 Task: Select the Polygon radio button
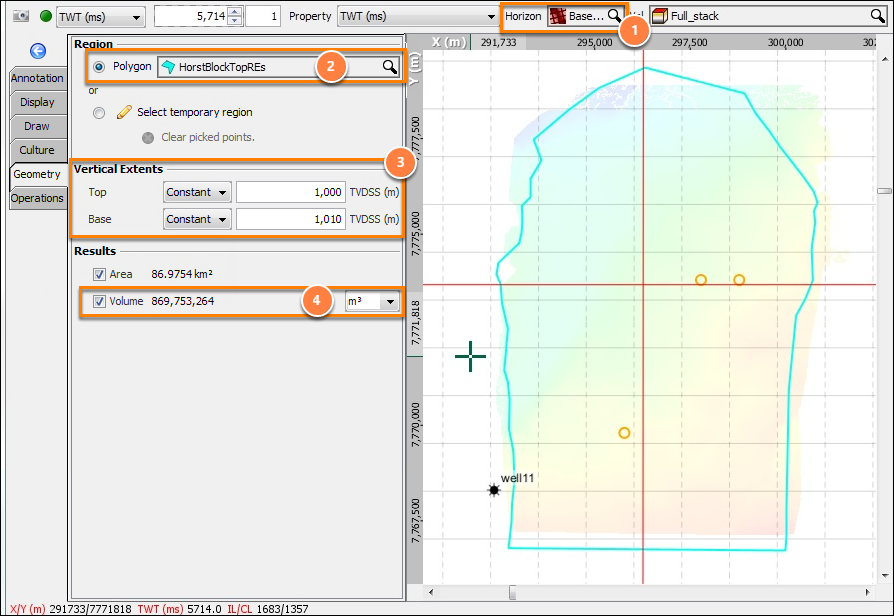tap(99, 67)
